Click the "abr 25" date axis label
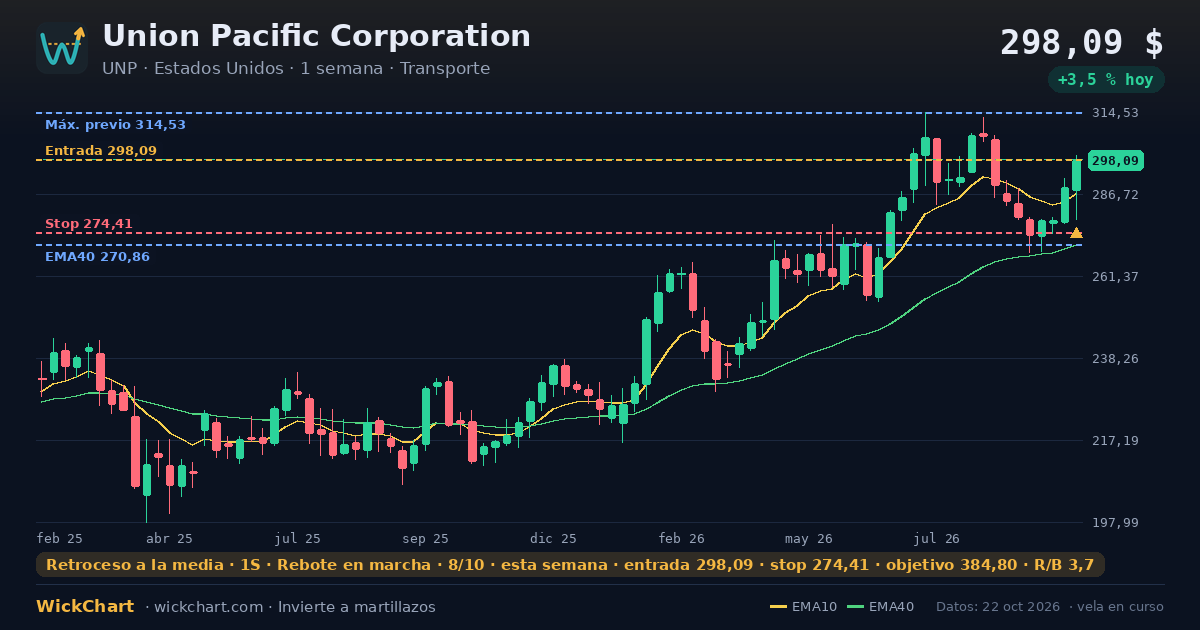1200x630 pixels. pos(169,539)
